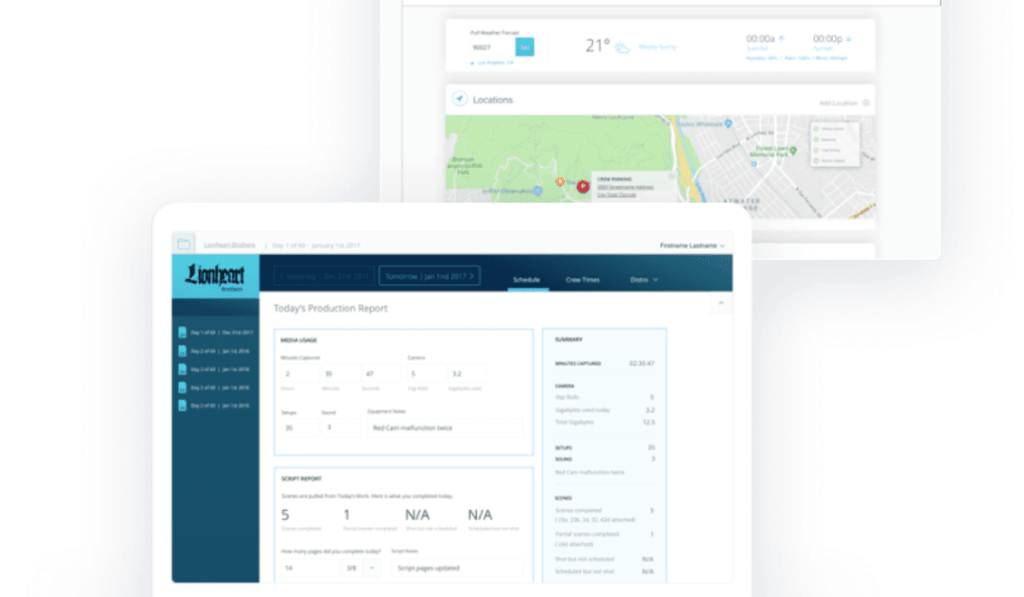This screenshot has height=597, width=1024.
Task: Click the Hours field under Minutes Captured
Action: (300, 374)
